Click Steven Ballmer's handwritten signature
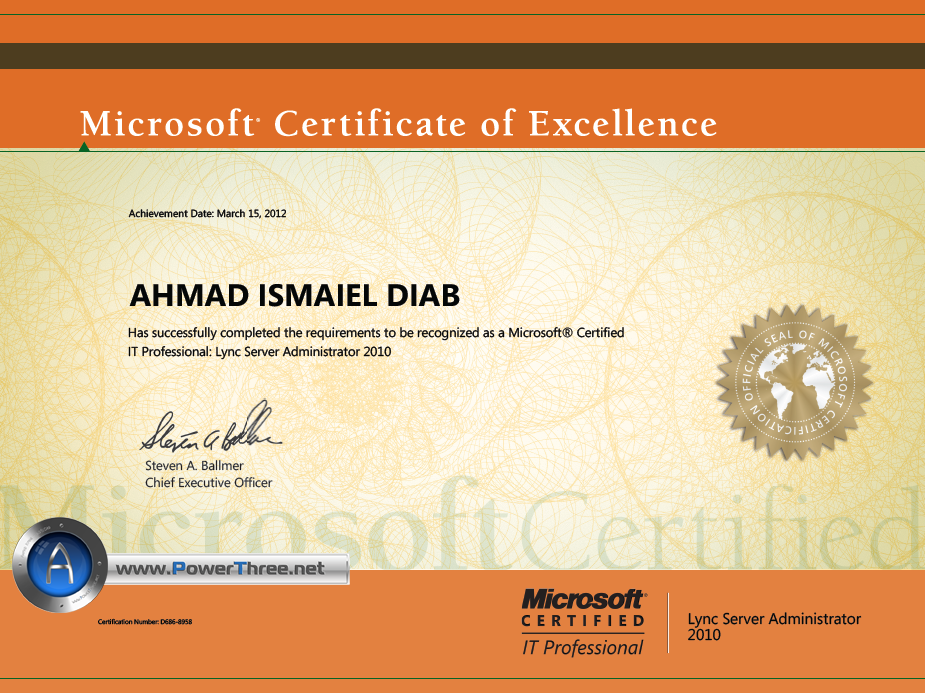The image size is (925, 693). coord(209,427)
